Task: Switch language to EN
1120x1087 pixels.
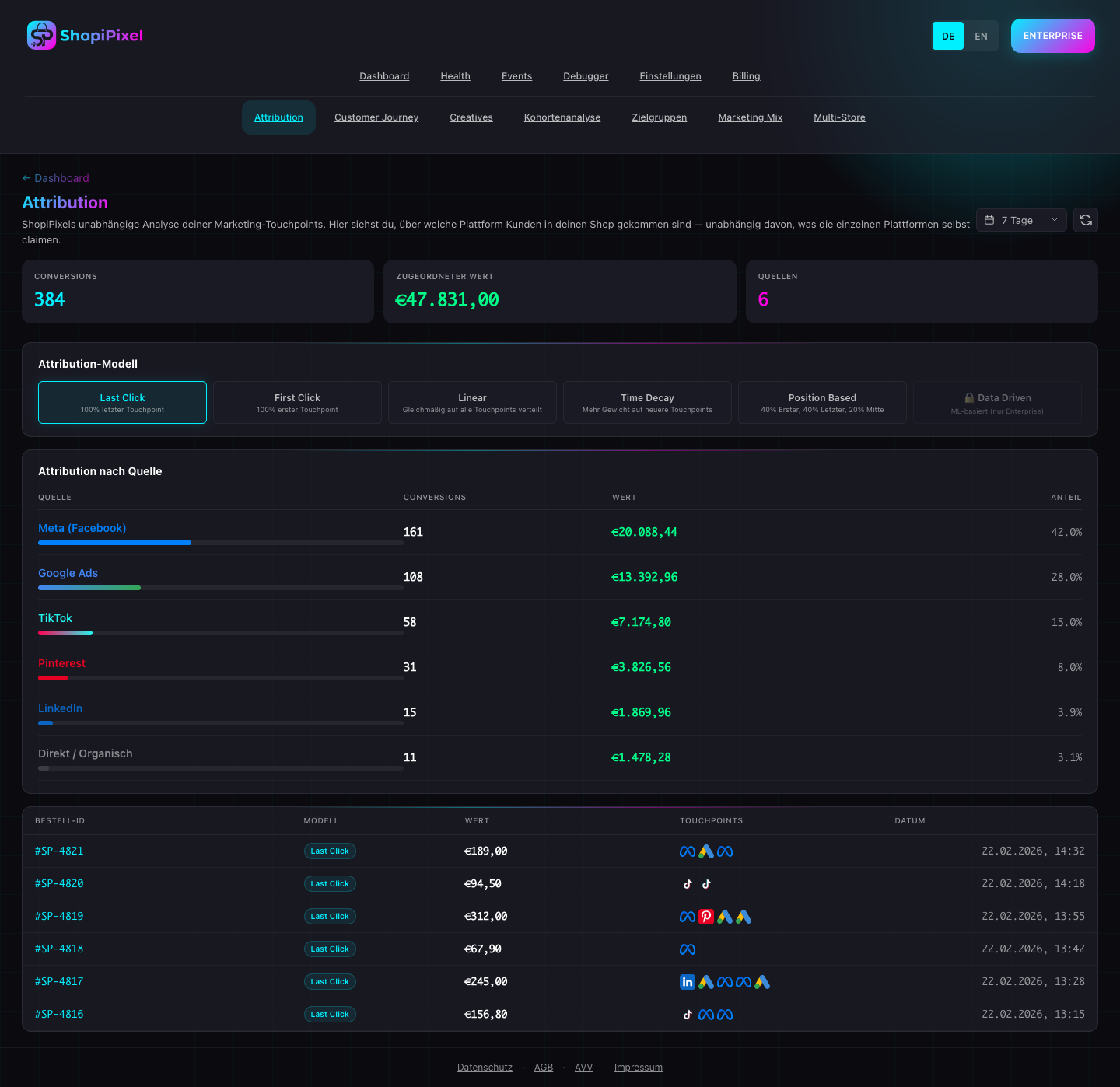Action: pyautogui.click(x=981, y=36)
